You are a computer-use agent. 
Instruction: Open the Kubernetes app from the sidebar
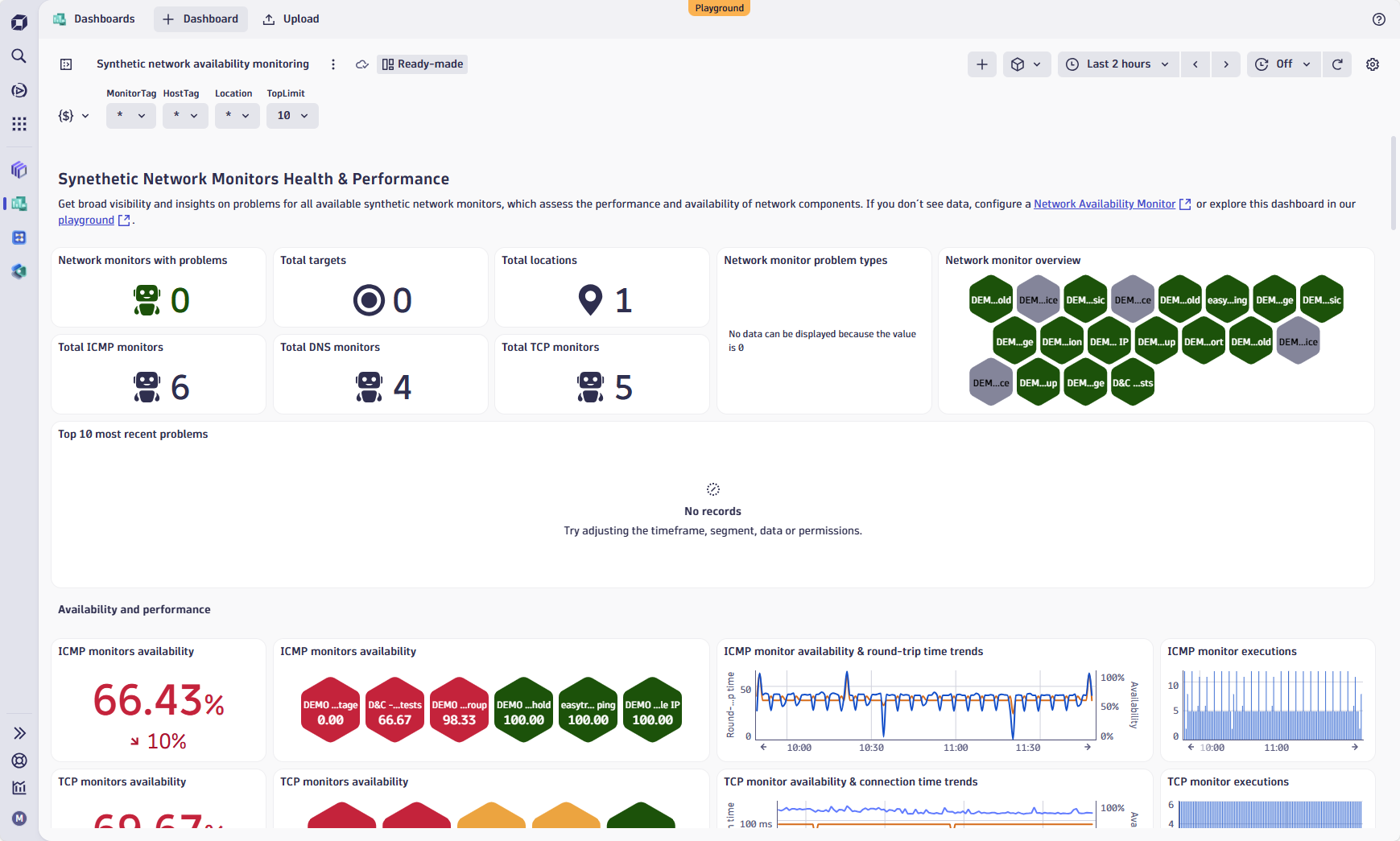coord(19,237)
